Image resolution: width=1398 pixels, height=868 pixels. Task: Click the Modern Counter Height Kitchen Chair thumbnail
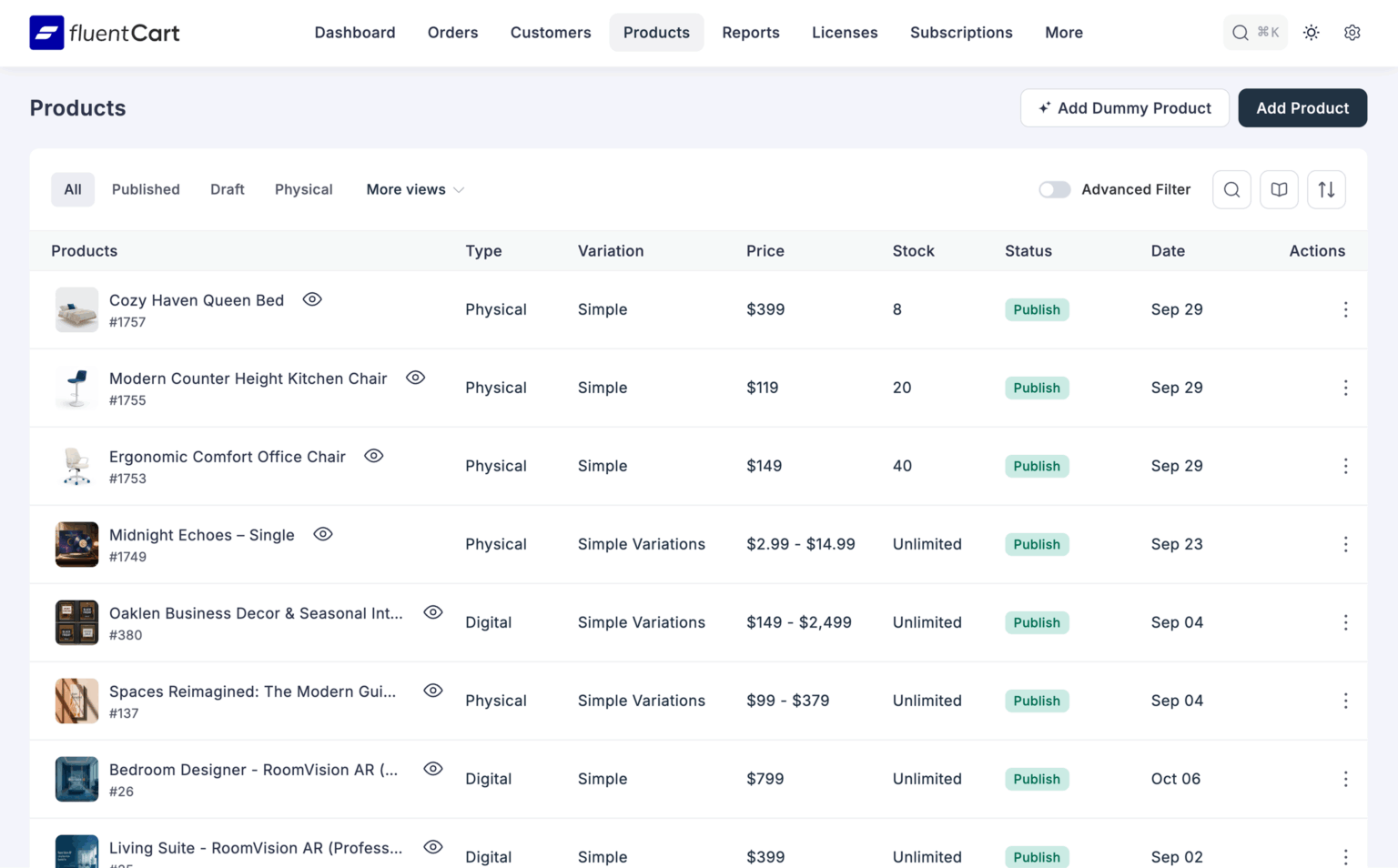tap(76, 388)
